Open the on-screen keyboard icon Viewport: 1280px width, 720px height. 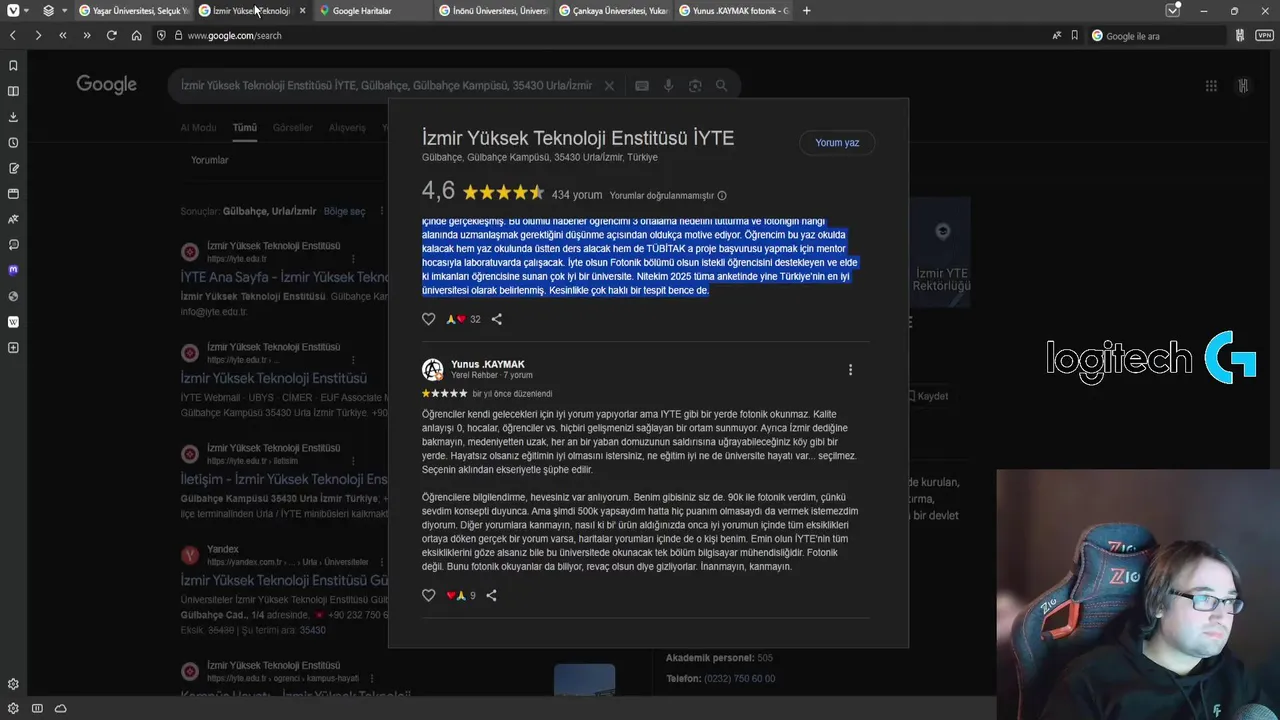coord(642,86)
